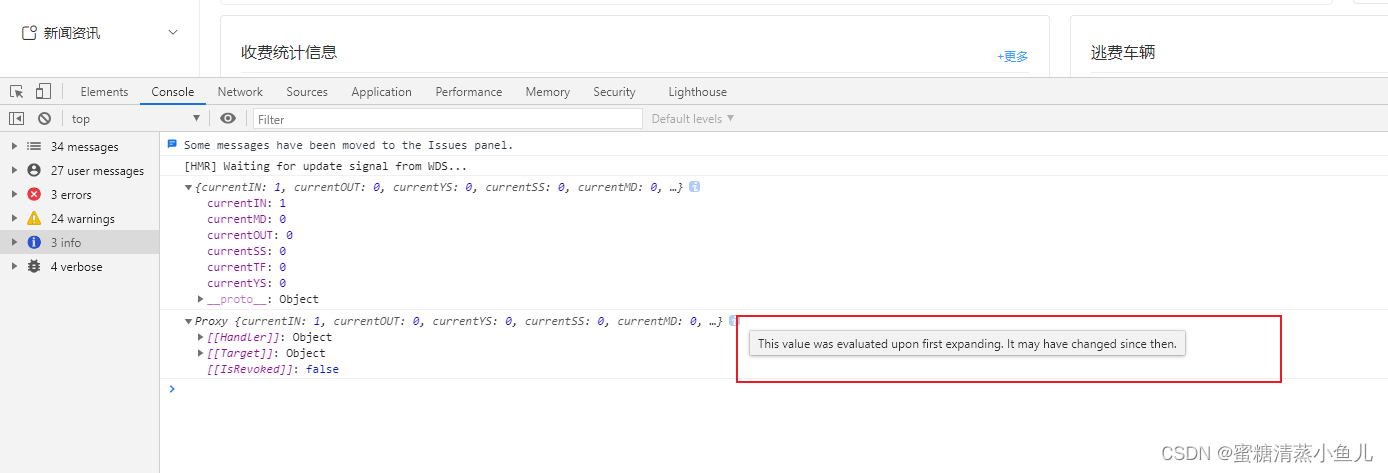Viewport: 1388px width, 473px height.
Task: Click into the console Filter field
Action: pyautogui.click(x=447, y=118)
